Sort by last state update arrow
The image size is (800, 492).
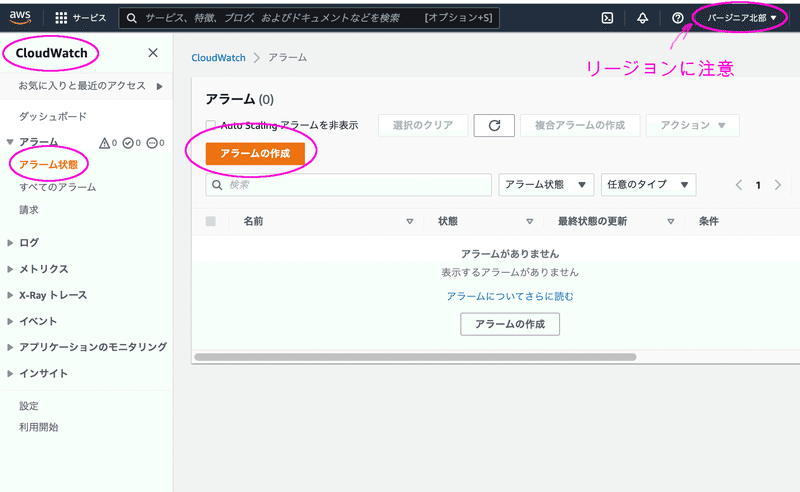(x=670, y=222)
